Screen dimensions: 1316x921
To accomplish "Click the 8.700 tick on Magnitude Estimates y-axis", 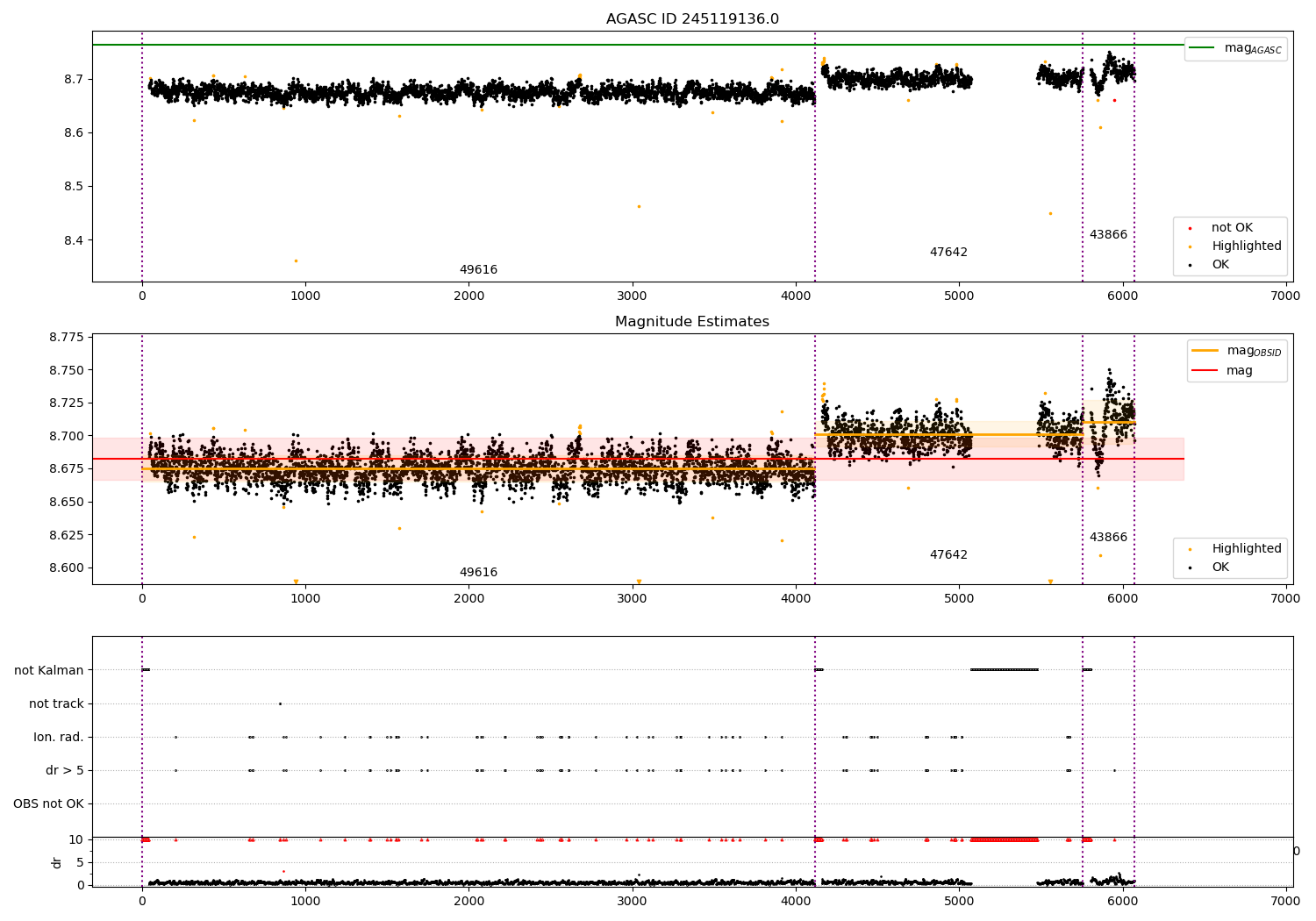I will pos(68,436).
